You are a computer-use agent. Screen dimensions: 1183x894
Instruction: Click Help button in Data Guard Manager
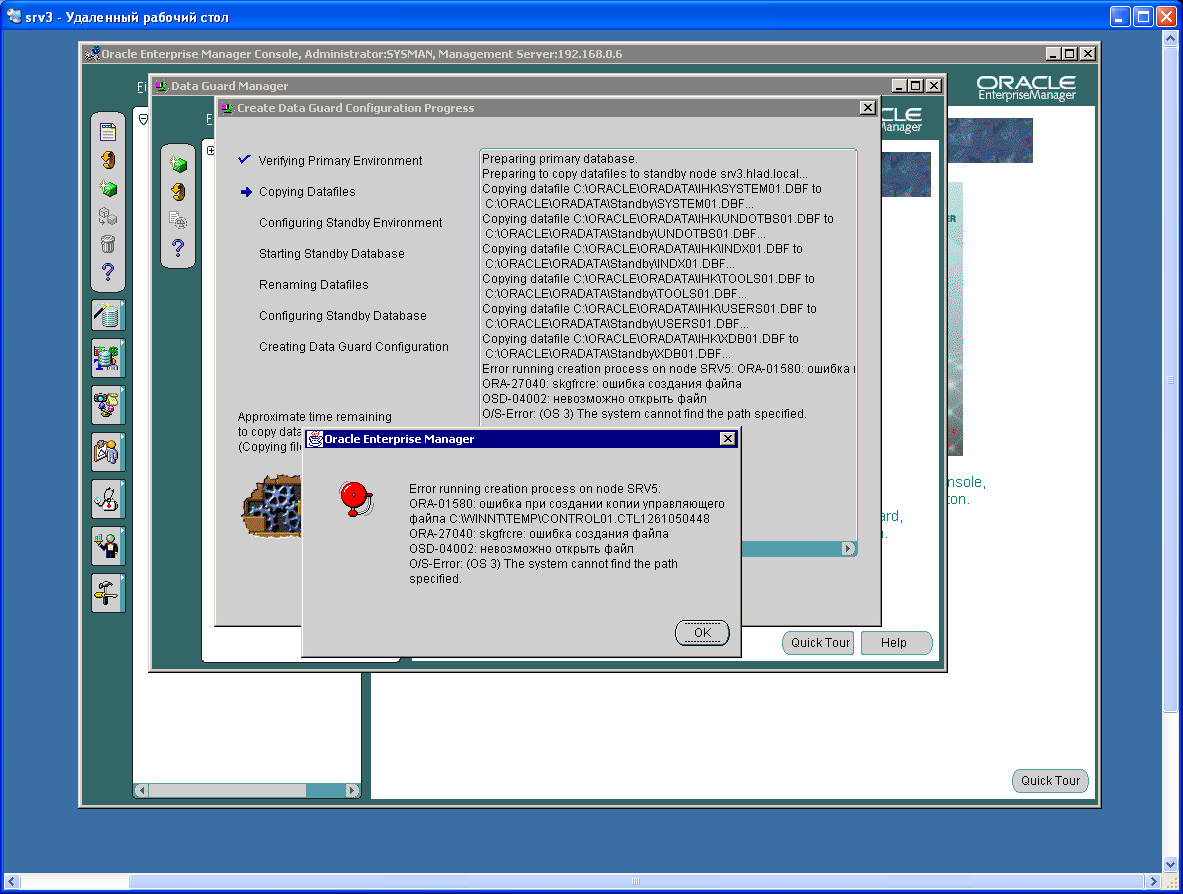(896, 643)
